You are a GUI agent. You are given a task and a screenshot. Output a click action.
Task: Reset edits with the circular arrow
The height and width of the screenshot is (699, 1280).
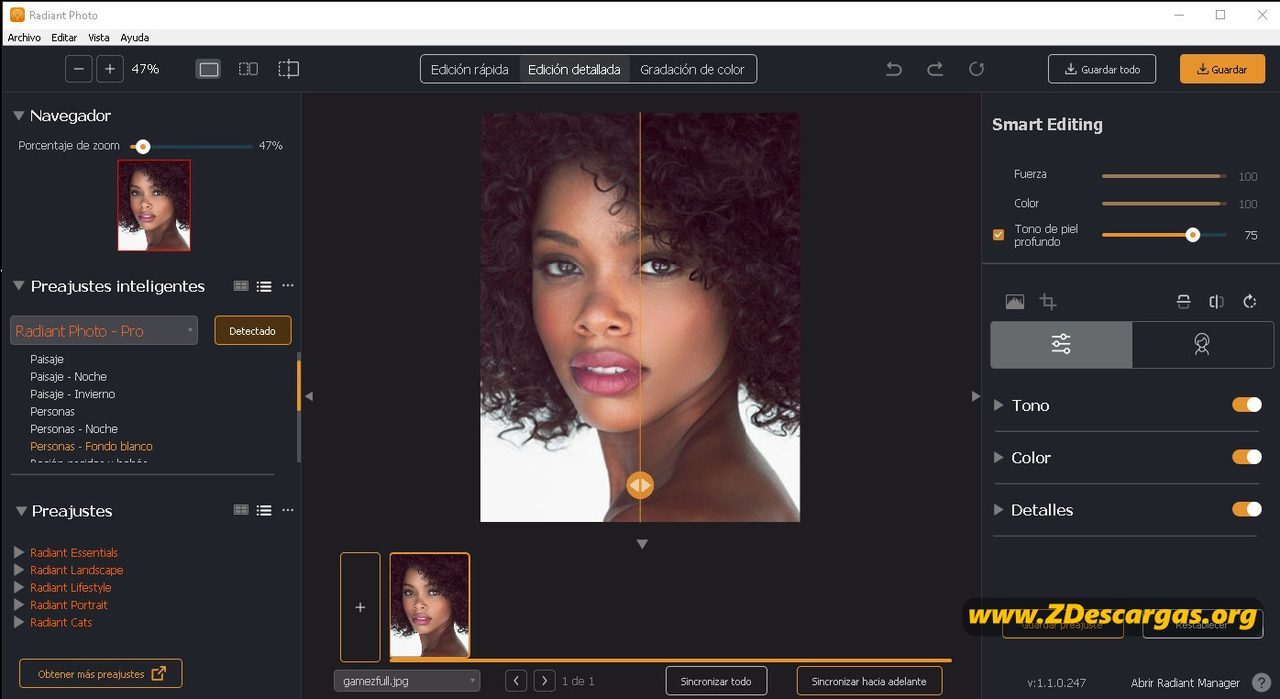click(x=977, y=69)
